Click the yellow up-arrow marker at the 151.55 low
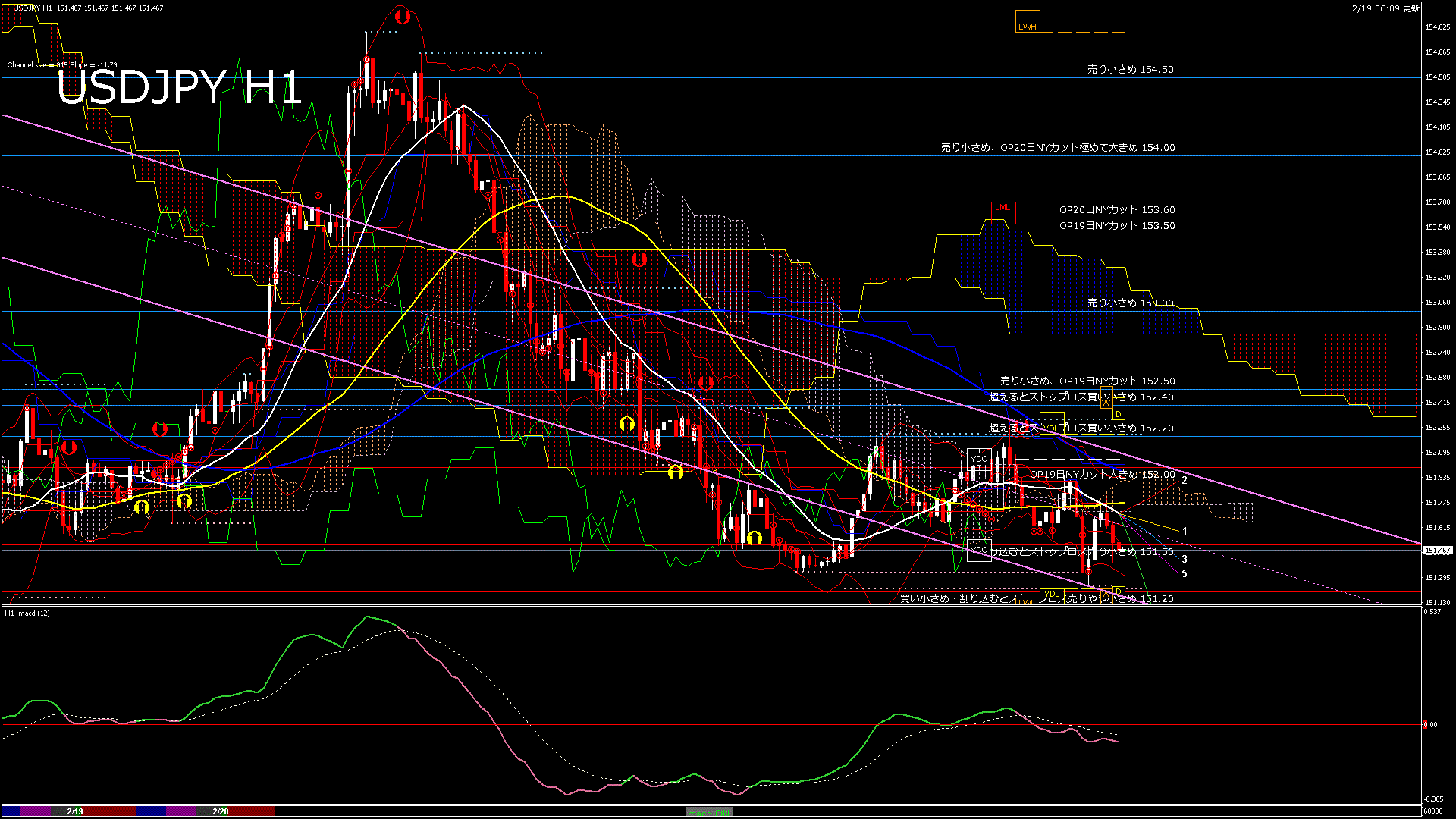 coord(754,538)
